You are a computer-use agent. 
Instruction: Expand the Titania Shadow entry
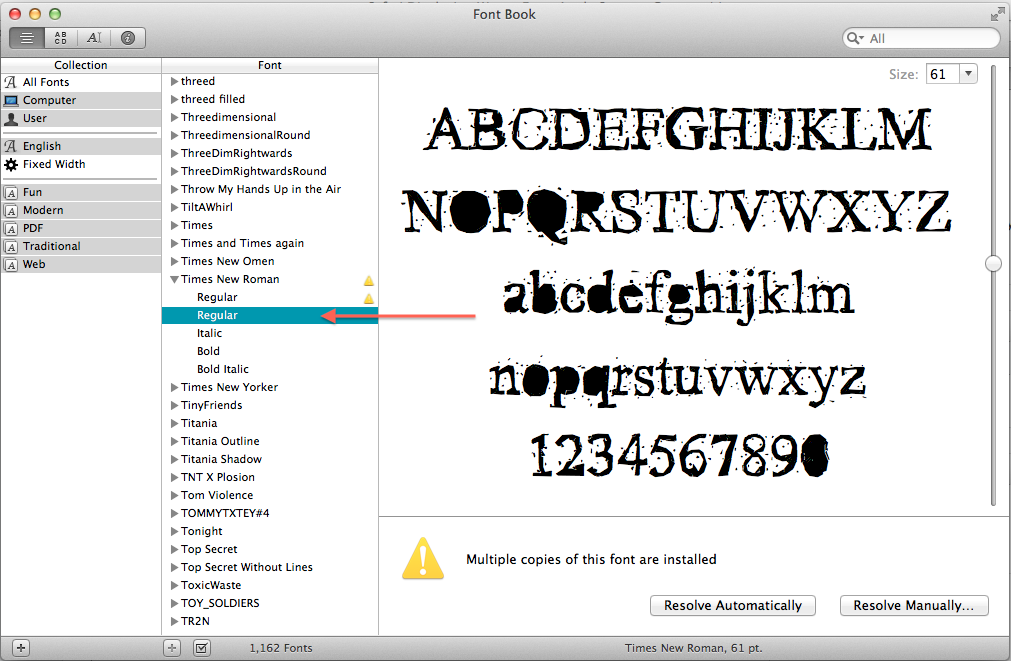pos(174,459)
